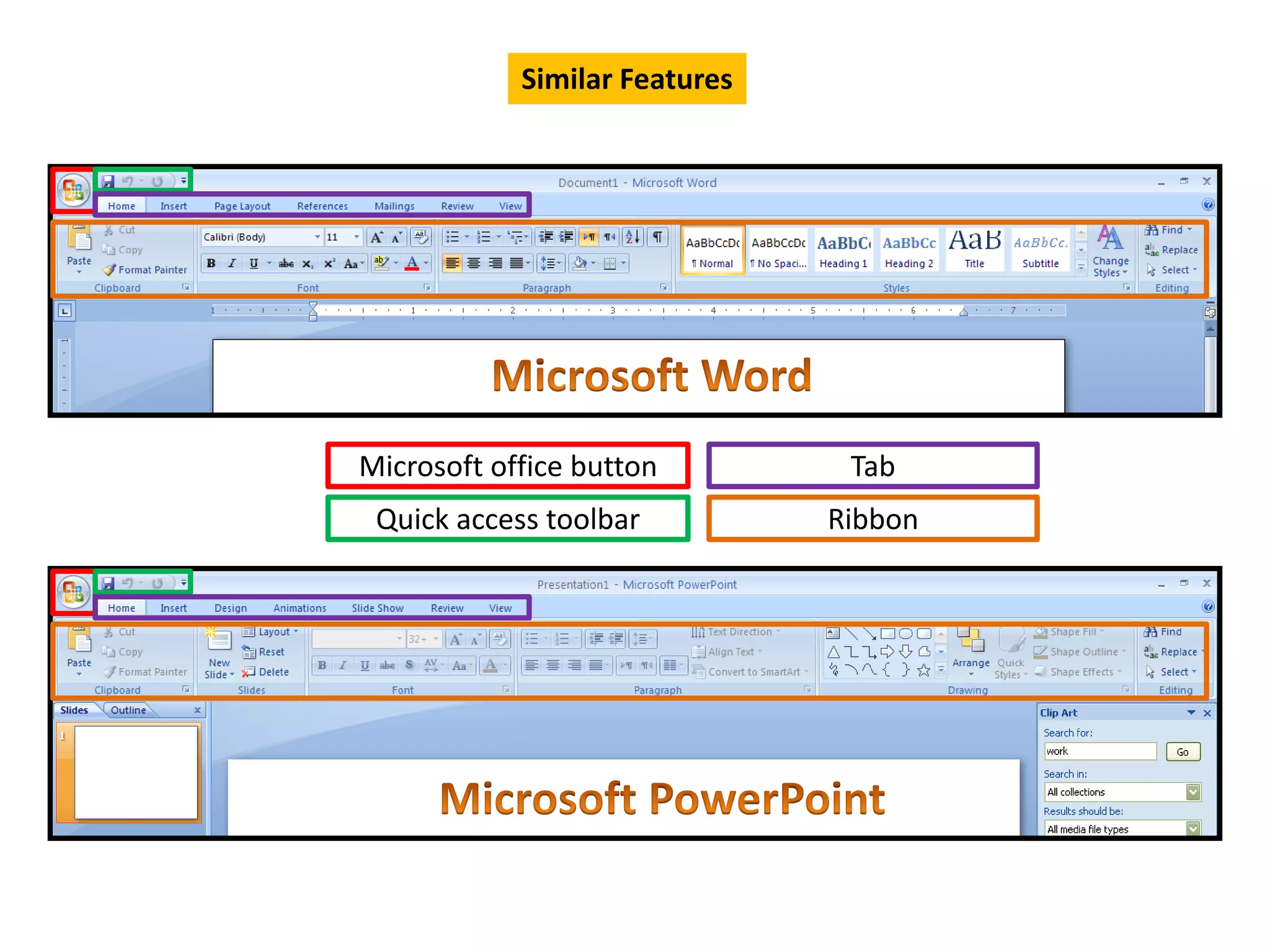Open PowerPoint Layout dropdown
Image resolution: width=1270 pixels, height=952 pixels.
pyautogui.click(x=270, y=632)
